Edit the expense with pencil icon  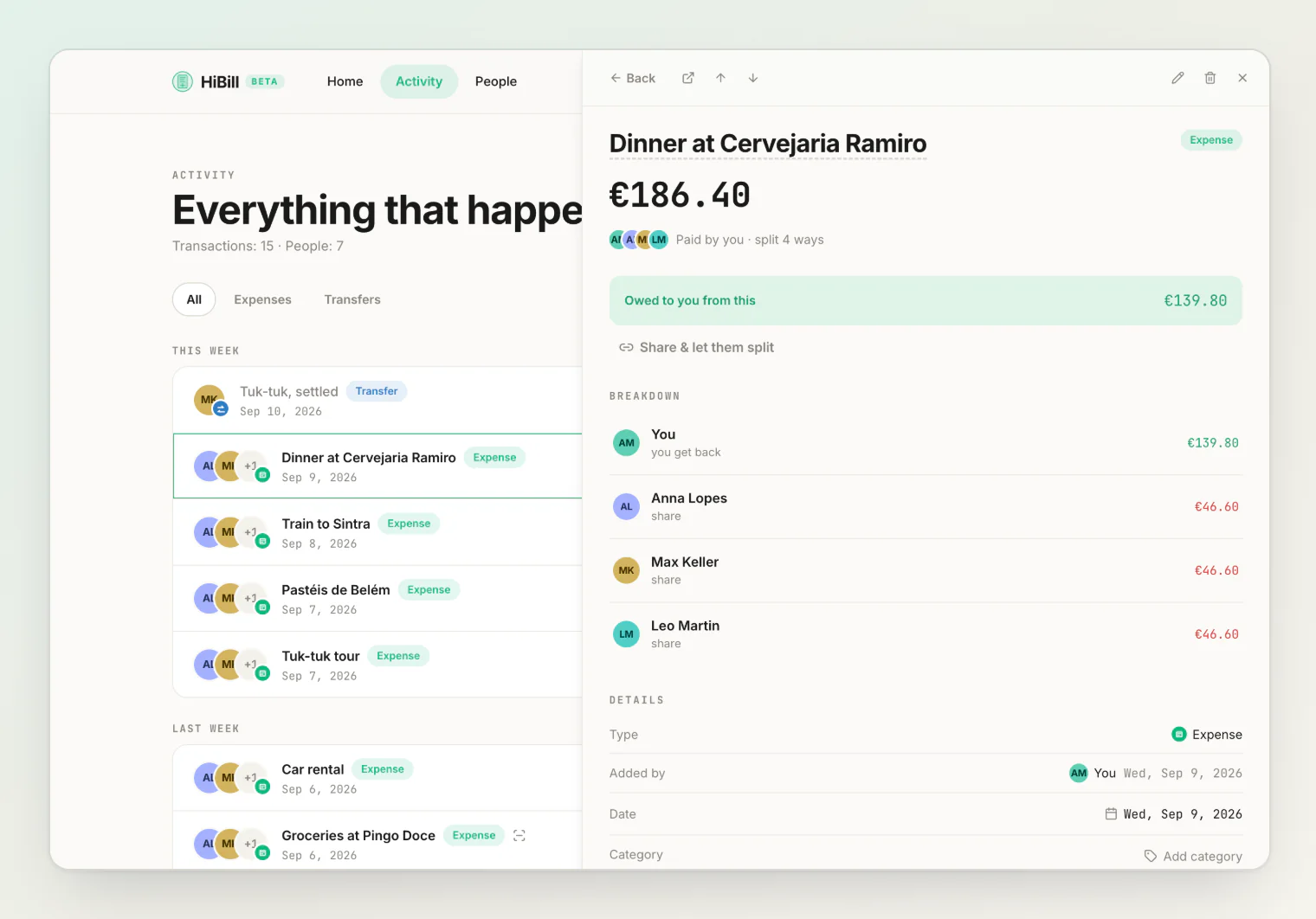pos(1177,78)
